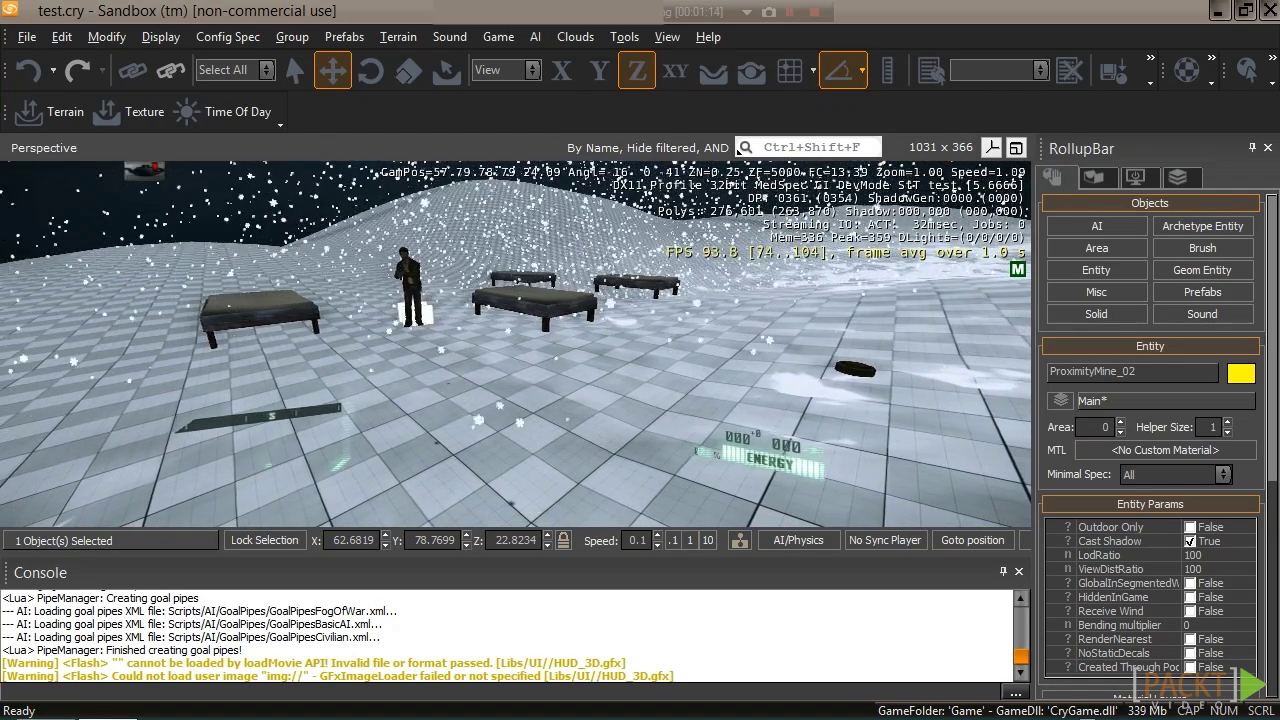Screen dimensions: 1280x720
Task: Activate the Rotate tool
Action: pyautogui.click(x=370, y=71)
